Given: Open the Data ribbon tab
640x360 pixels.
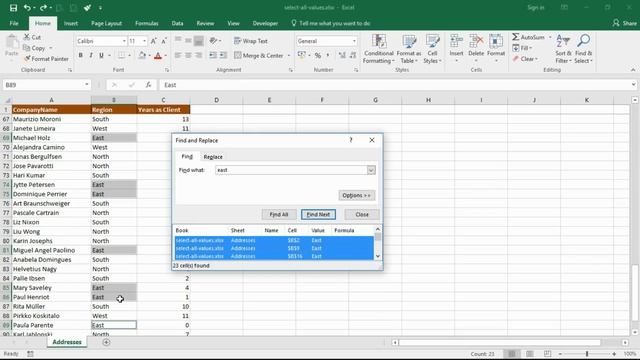Looking at the screenshot, I should [x=177, y=23].
